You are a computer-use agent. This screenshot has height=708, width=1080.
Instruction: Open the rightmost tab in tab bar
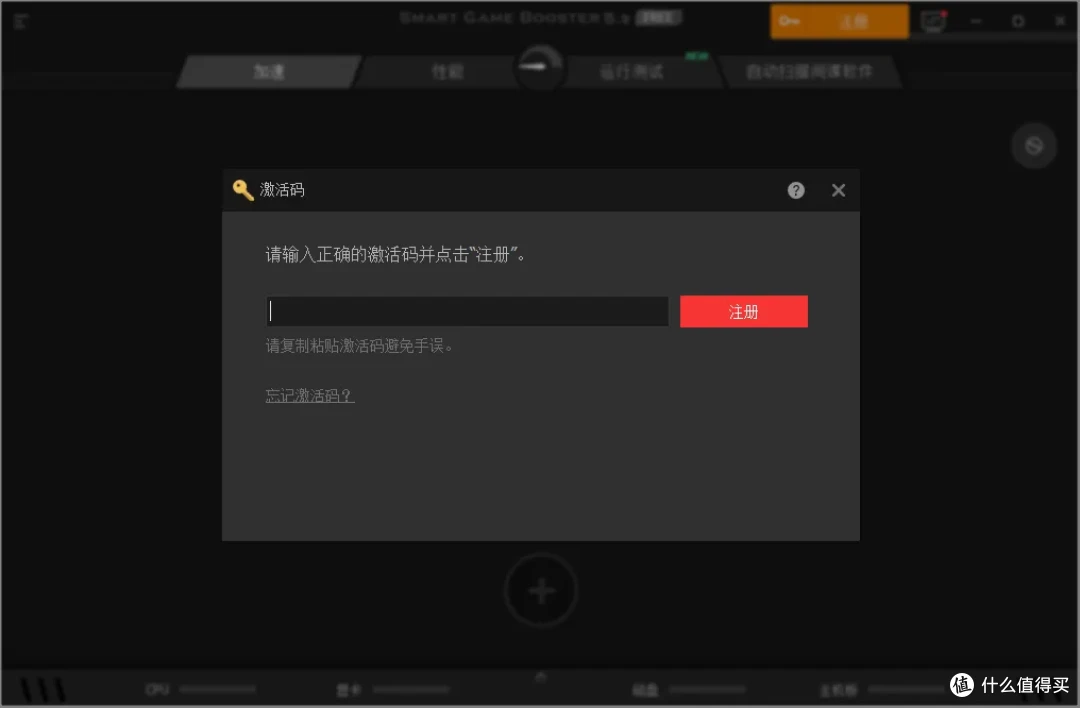pos(809,72)
